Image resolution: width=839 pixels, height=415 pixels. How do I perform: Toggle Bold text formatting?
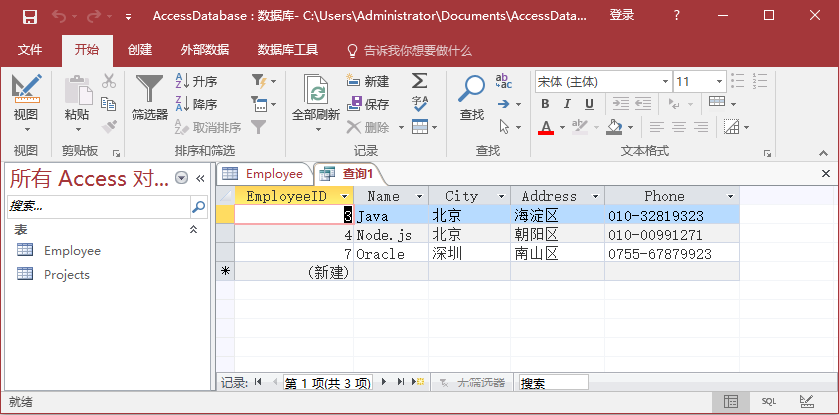(x=546, y=104)
